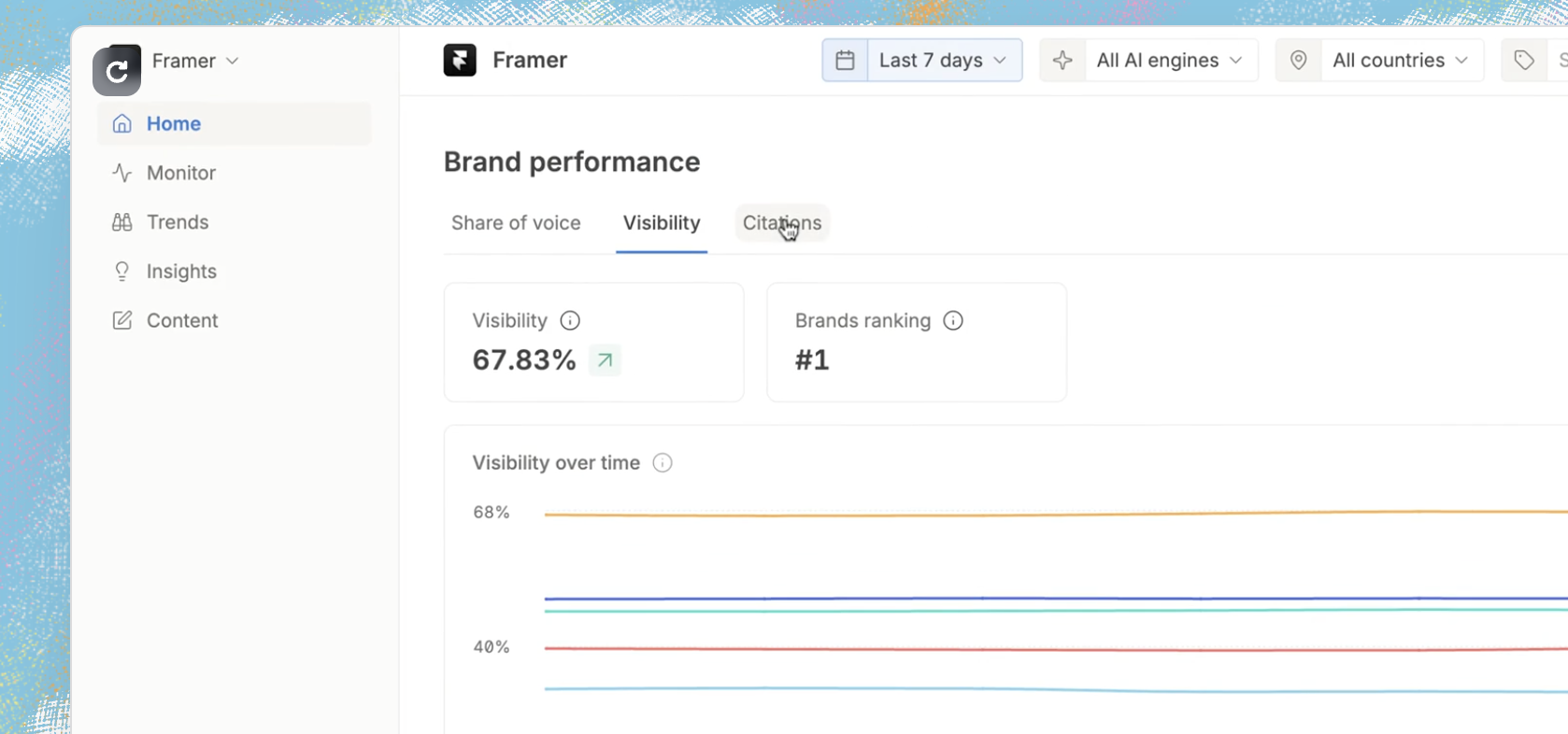Viewport: 1568px width, 734px height.
Task: Click the Brand performance heading
Action: [x=572, y=162]
